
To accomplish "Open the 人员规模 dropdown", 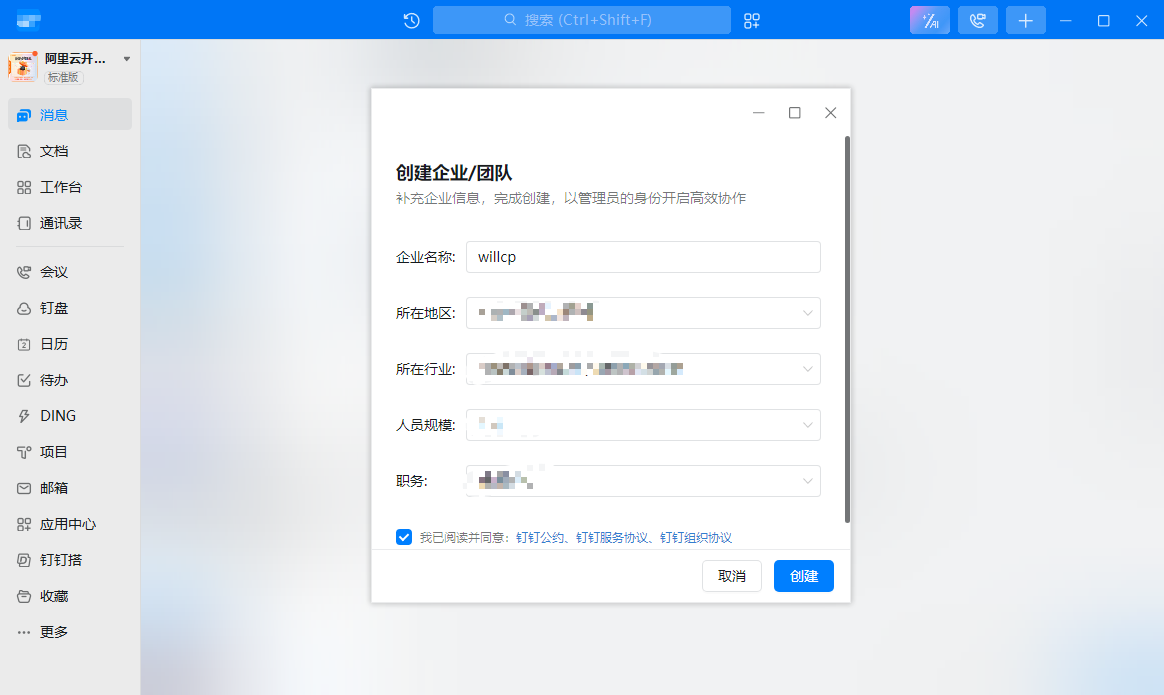I will tap(643, 425).
